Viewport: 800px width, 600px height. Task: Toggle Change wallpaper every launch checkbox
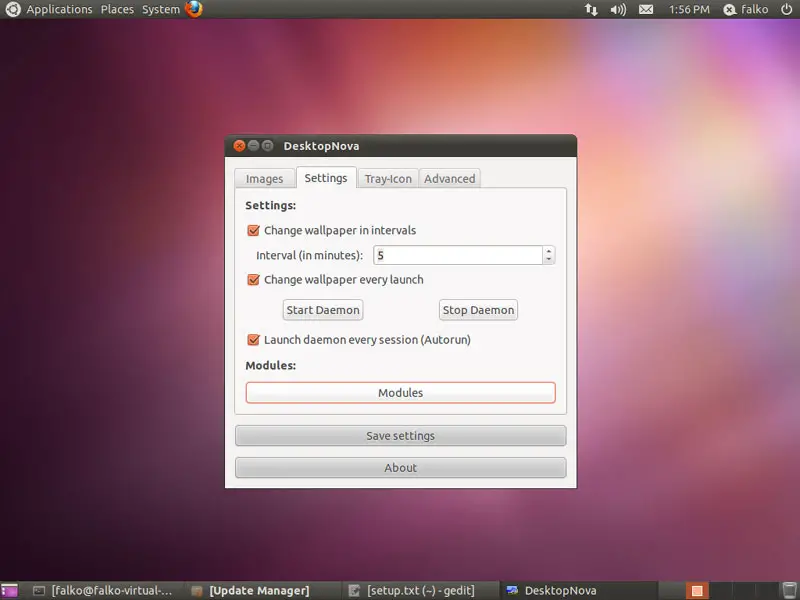(254, 280)
